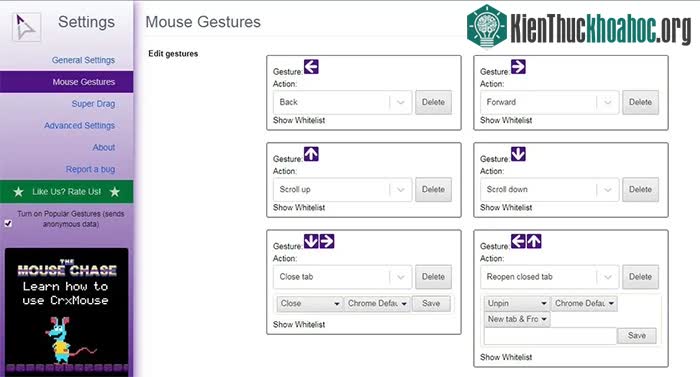Delete the Reopen closed tab gesture

click(x=640, y=277)
